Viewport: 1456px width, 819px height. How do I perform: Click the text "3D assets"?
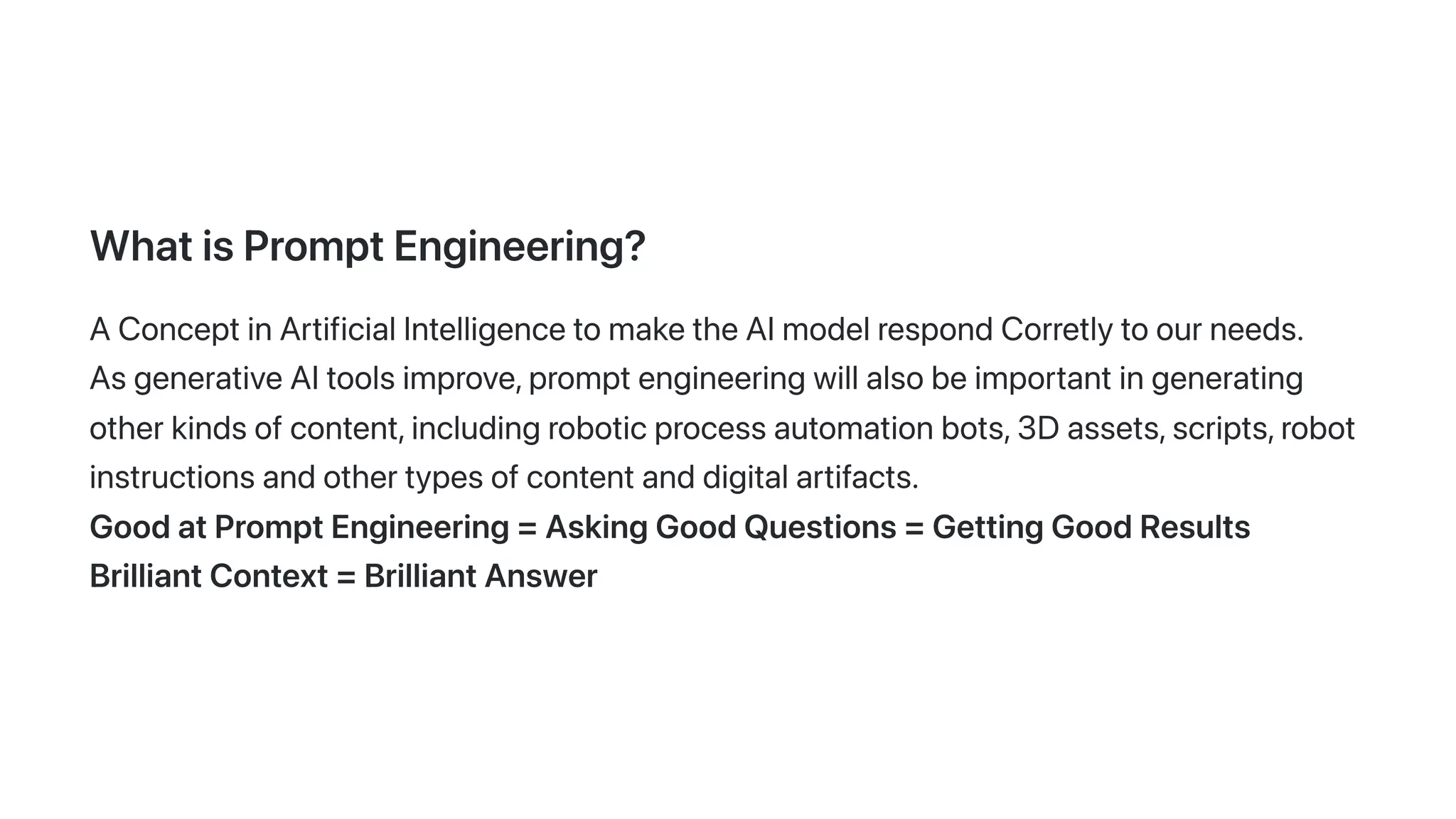pos(1090,429)
